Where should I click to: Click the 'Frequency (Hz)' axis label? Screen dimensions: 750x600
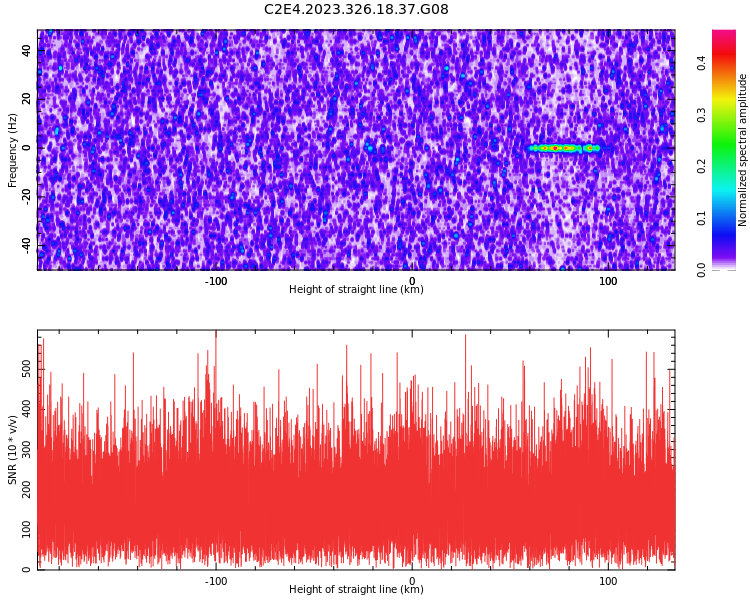click(12, 150)
